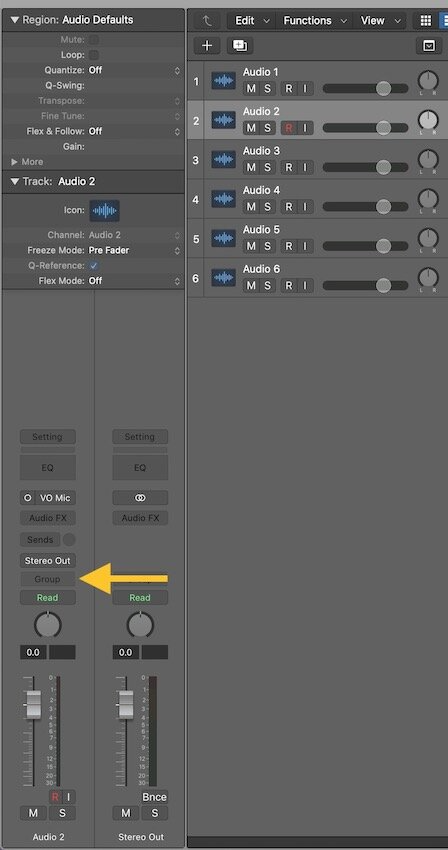Image resolution: width=448 pixels, height=850 pixels.
Task: Click the back-arrow icon beside Edit
Action: tap(207, 21)
